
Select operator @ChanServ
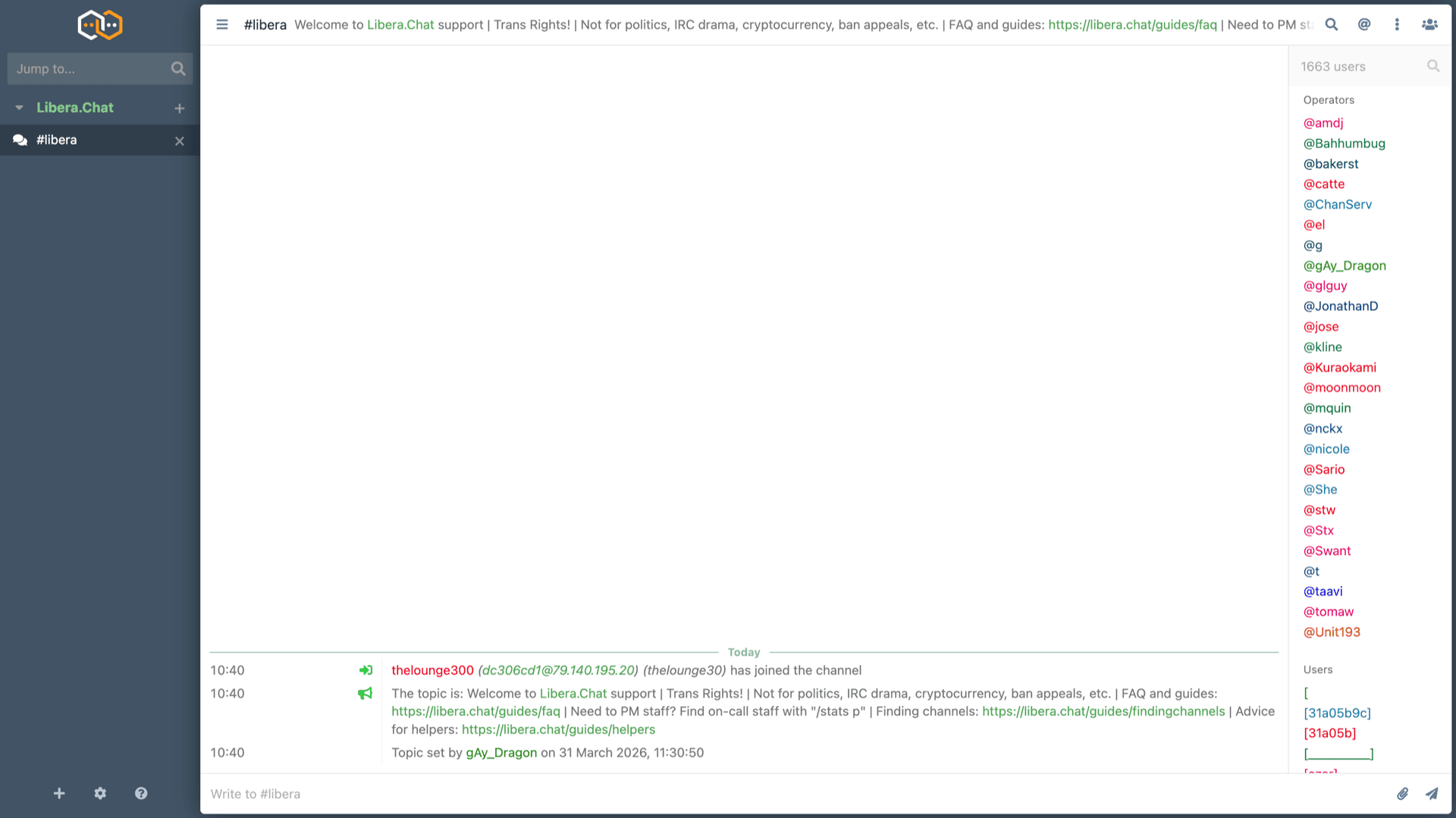1338,205
